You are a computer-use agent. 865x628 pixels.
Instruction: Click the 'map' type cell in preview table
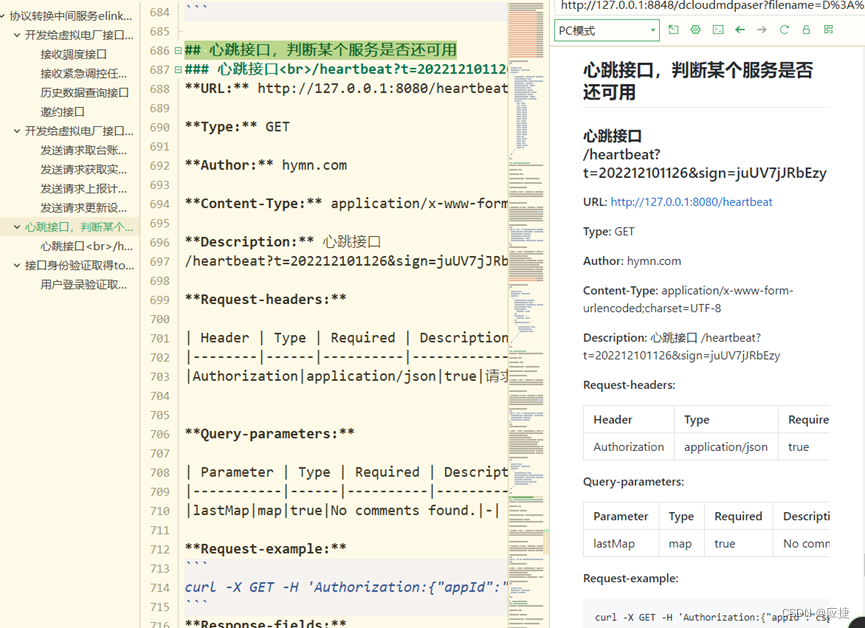click(x=681, y=544)
